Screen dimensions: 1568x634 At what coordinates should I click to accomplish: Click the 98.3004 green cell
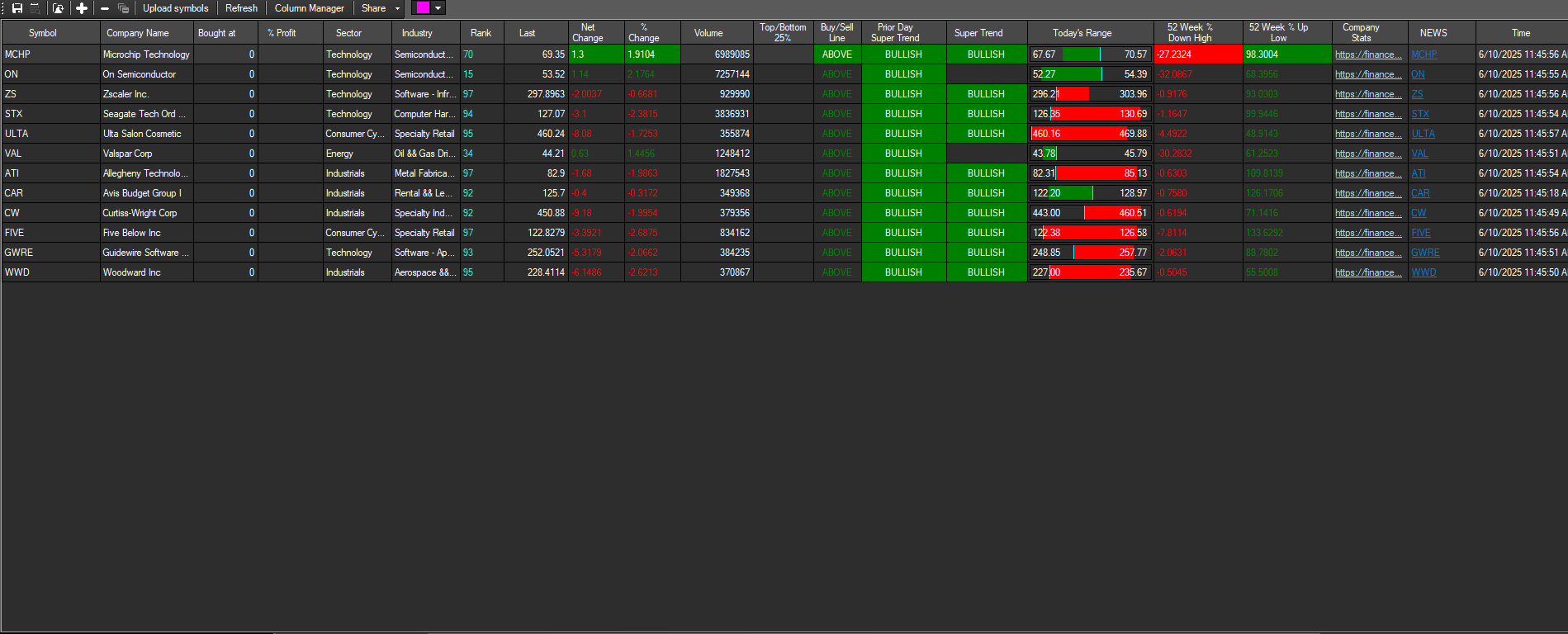(x=1287, y=54)
